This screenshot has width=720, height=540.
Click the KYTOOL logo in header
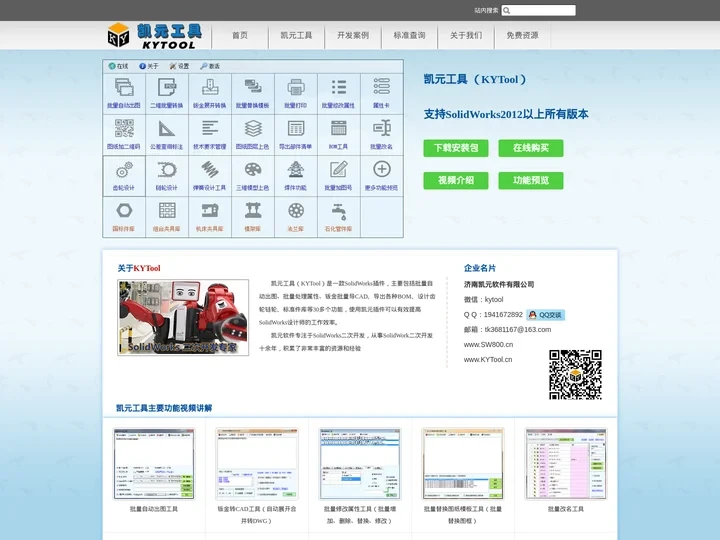tap(155, 35)
